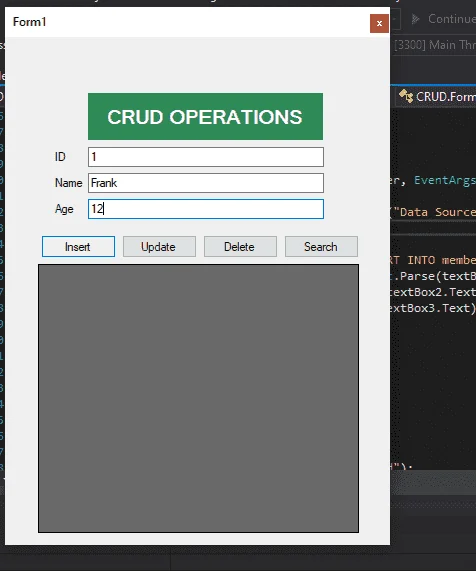This screenshot has height=571, width=476.
Task: Click the Update button
Action: click(159, 247)
